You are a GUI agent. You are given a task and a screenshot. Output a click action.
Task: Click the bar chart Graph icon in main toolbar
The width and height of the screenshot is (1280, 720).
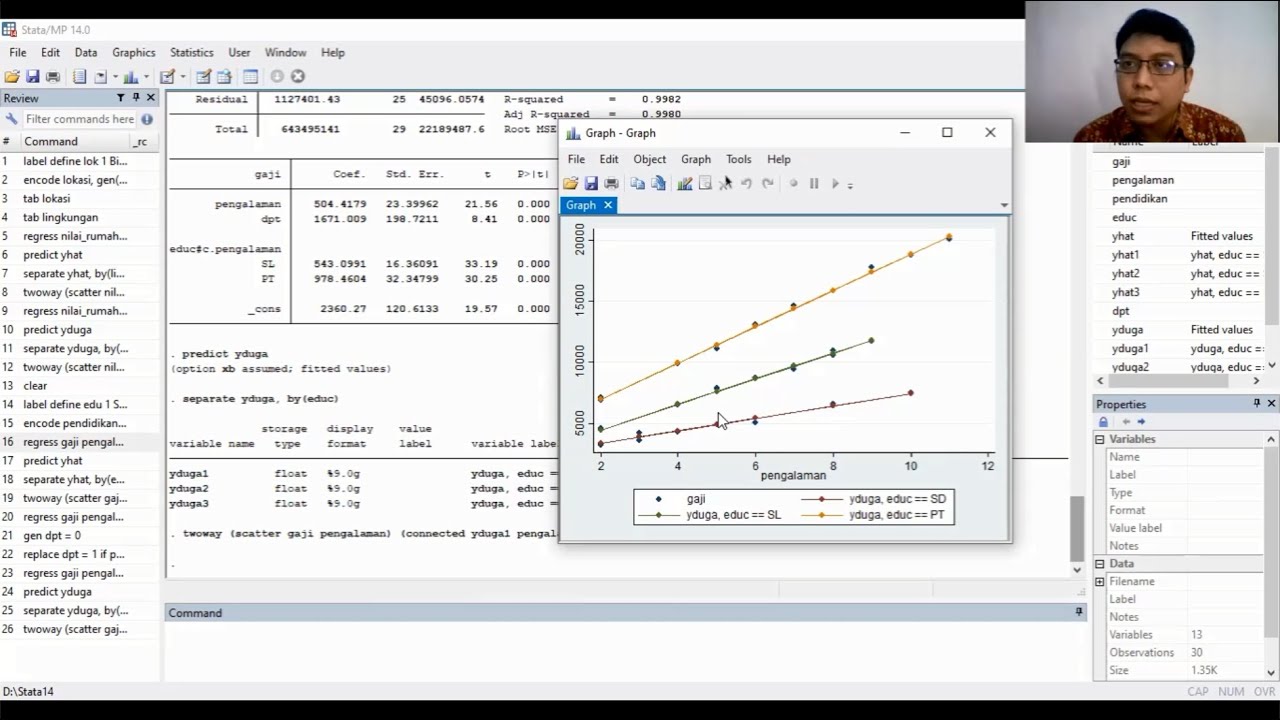pos(131,77)
